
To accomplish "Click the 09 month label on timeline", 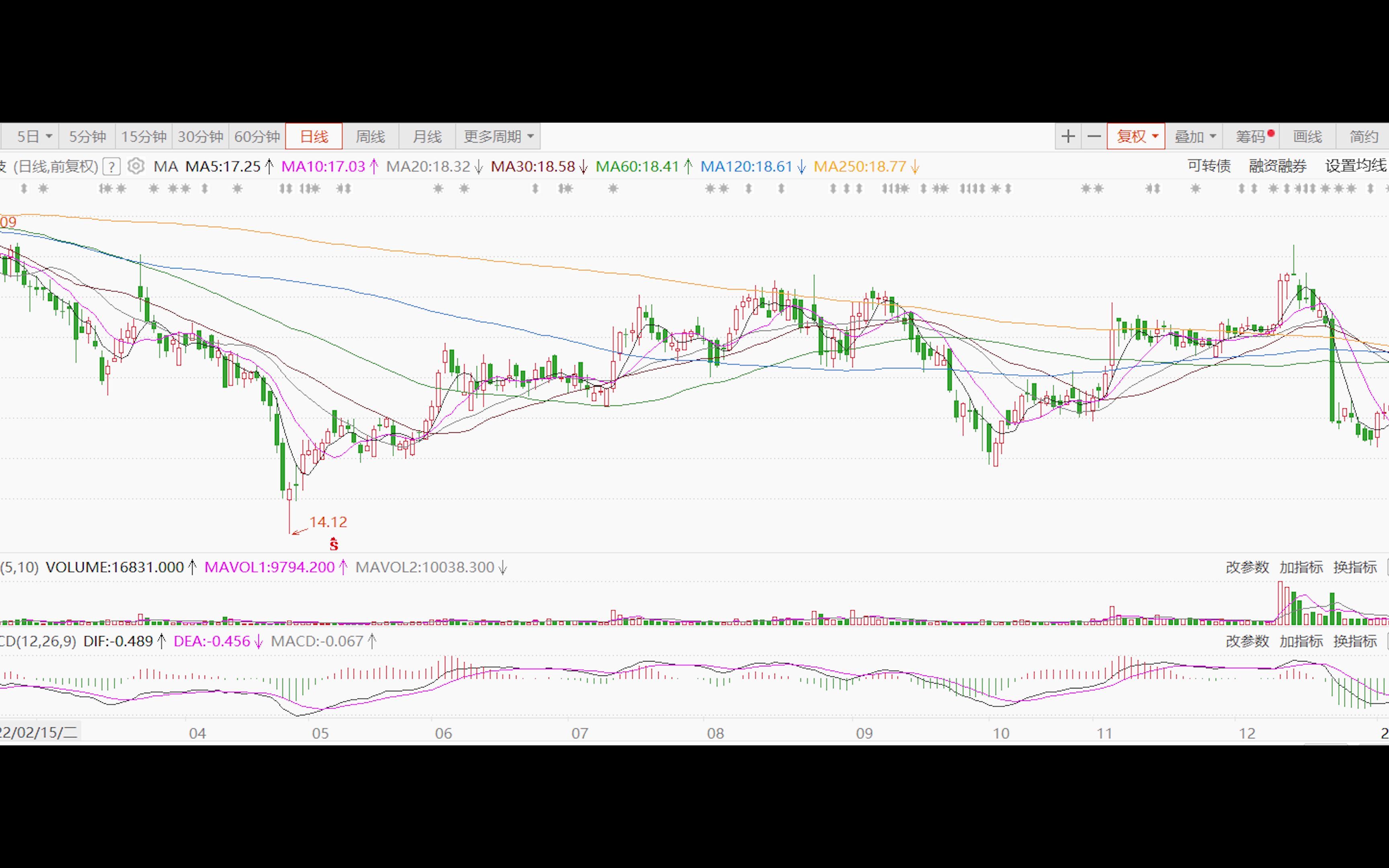I will [865, 733].
